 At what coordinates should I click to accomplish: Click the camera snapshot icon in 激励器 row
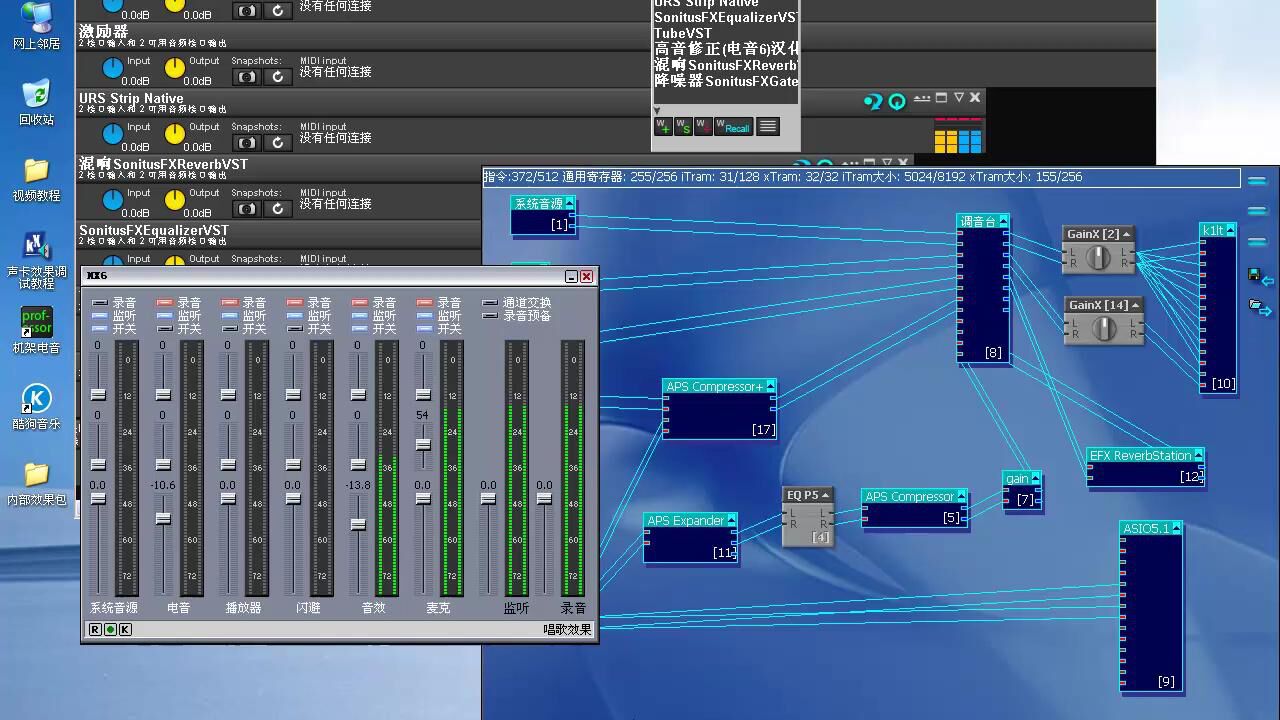246,77
